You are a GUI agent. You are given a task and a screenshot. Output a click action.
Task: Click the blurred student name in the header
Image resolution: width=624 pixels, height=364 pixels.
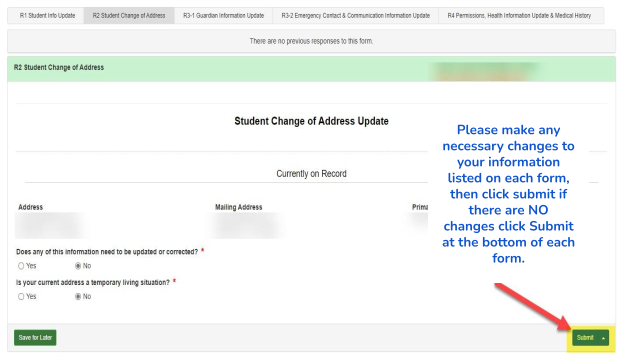(x=486, y=72)
